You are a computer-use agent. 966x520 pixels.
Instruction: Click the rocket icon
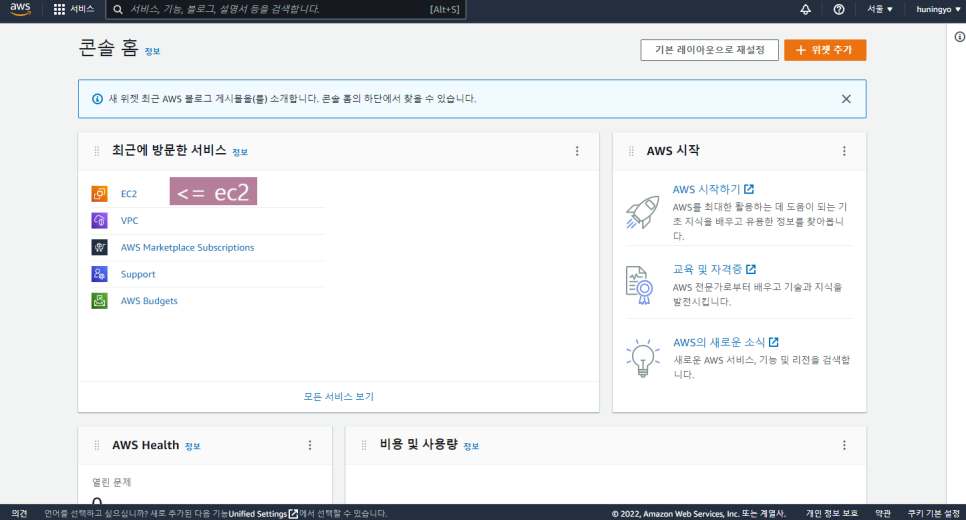[x=643, y=212]
